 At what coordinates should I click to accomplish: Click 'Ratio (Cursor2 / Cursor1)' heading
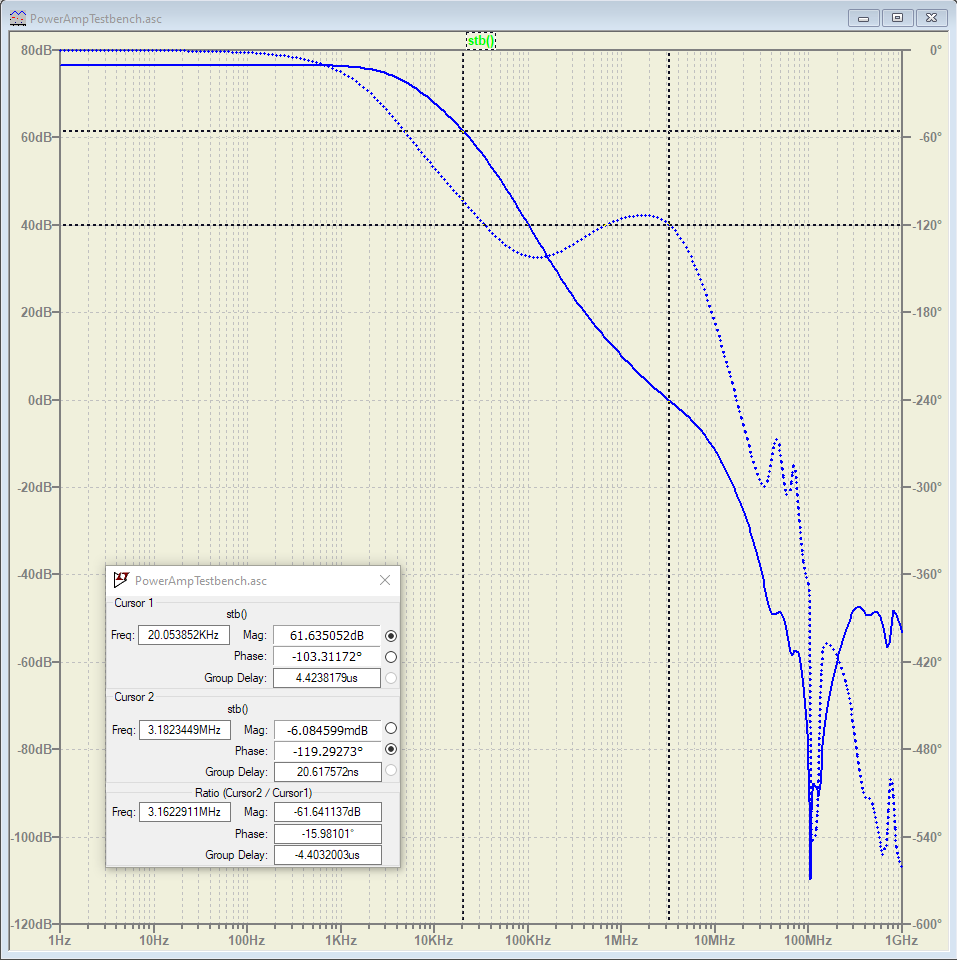coord(253,793)
